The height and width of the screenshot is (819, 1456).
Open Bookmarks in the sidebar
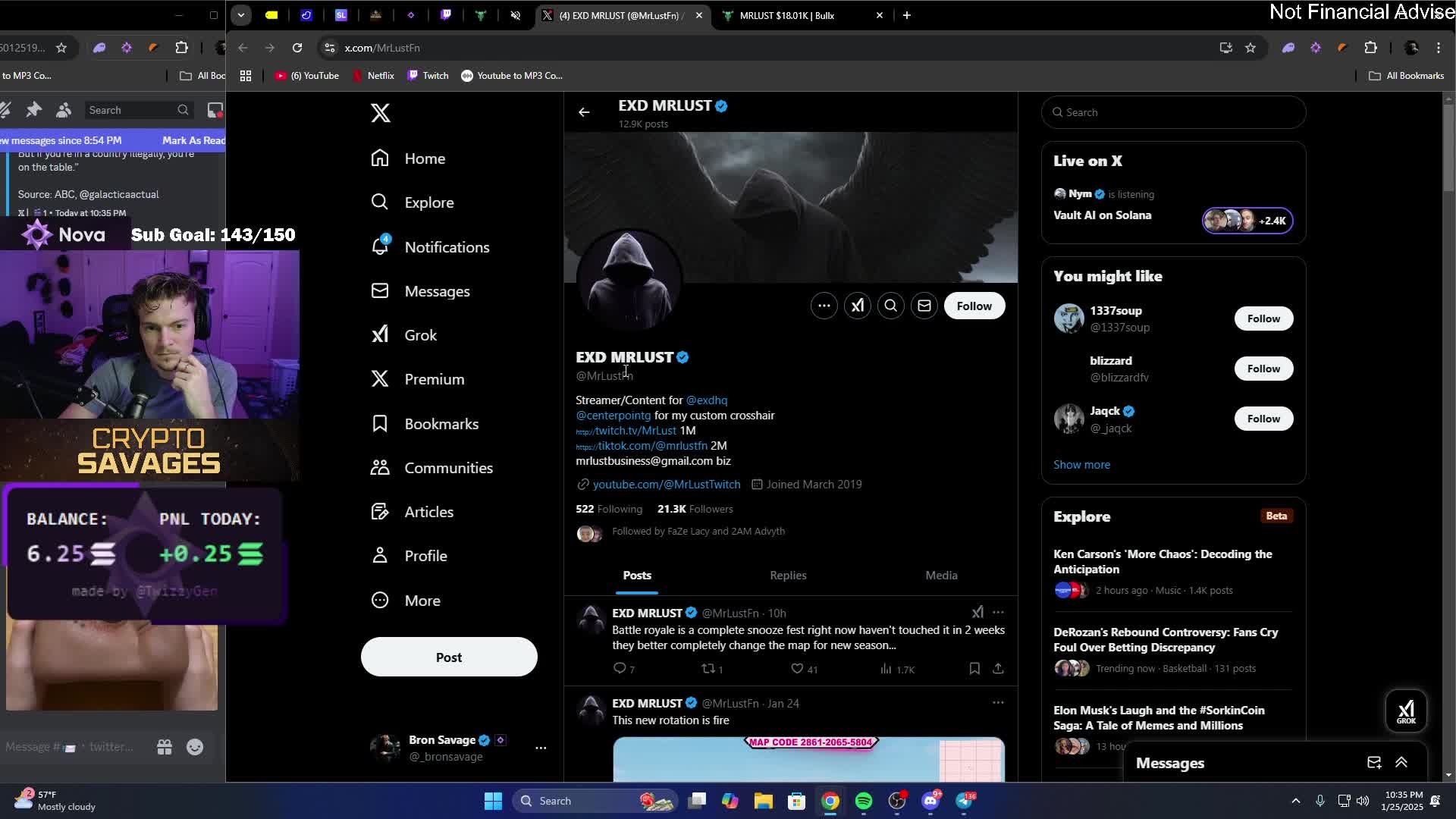point(425,424)
